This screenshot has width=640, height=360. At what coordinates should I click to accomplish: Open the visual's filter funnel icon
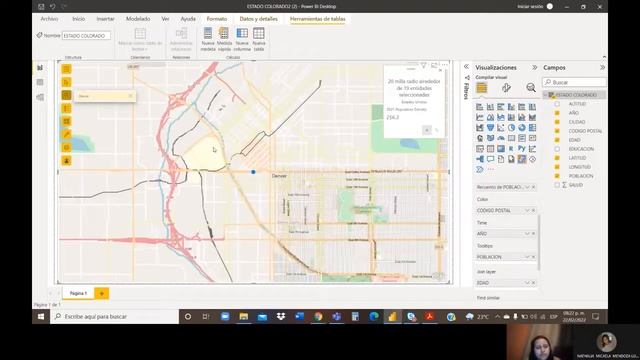click(x=423, y=65)
